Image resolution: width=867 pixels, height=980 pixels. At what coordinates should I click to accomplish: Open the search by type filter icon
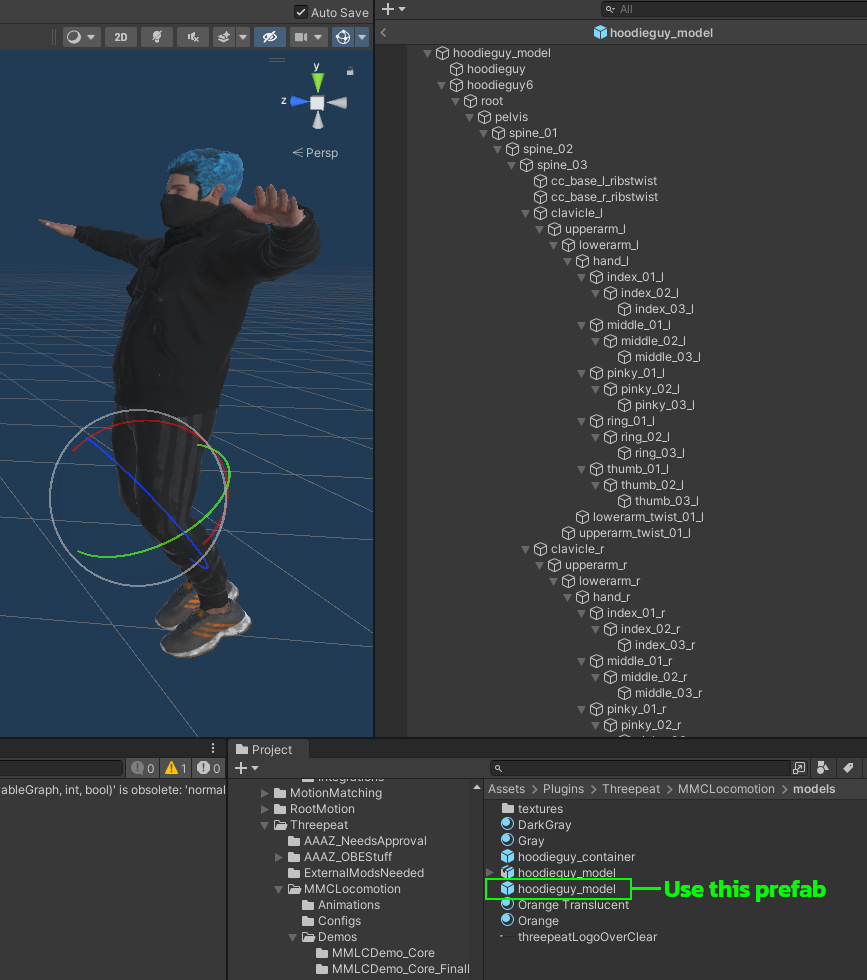823,768
